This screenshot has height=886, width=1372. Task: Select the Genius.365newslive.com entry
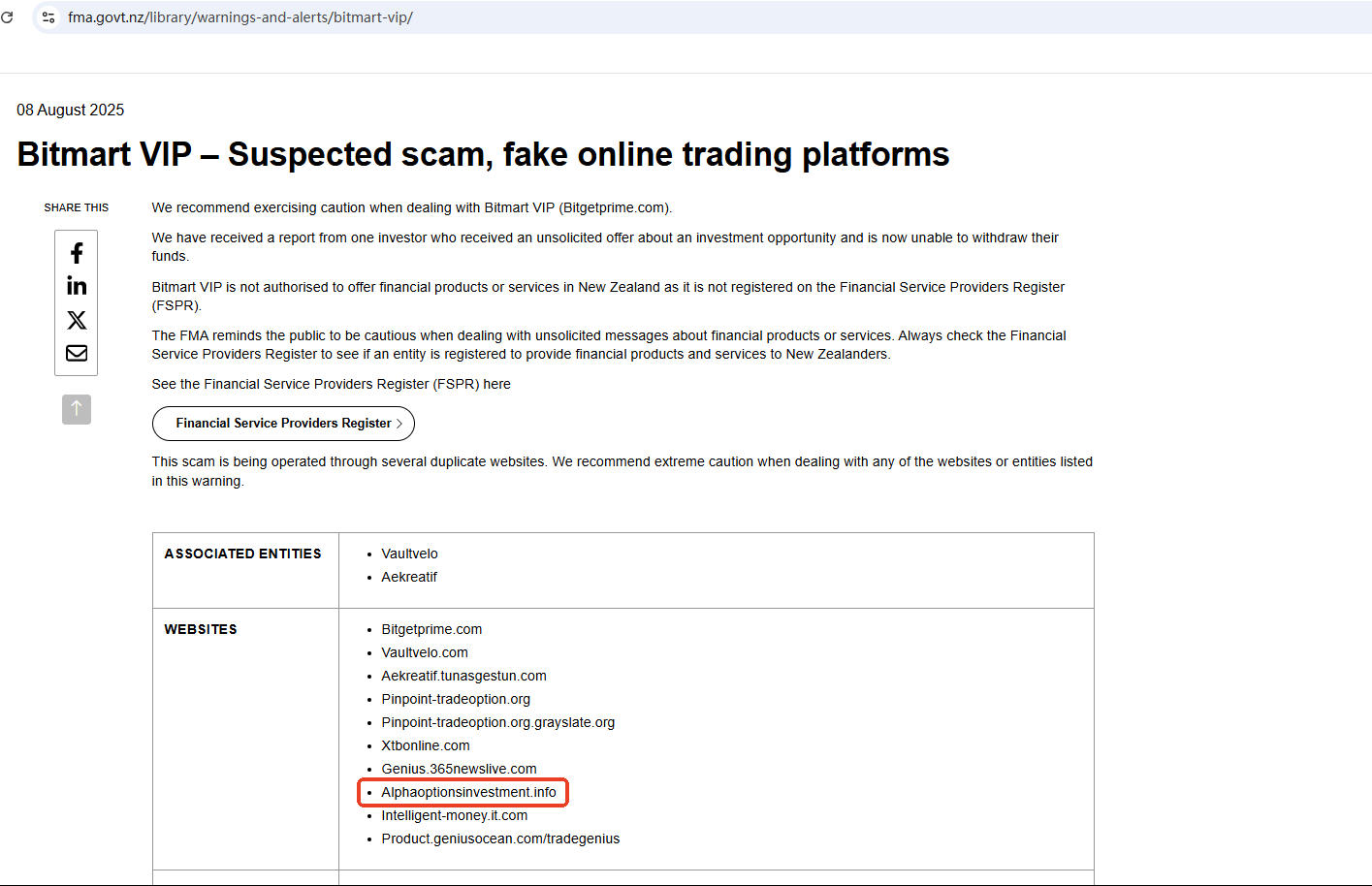(x=459, y=769)
